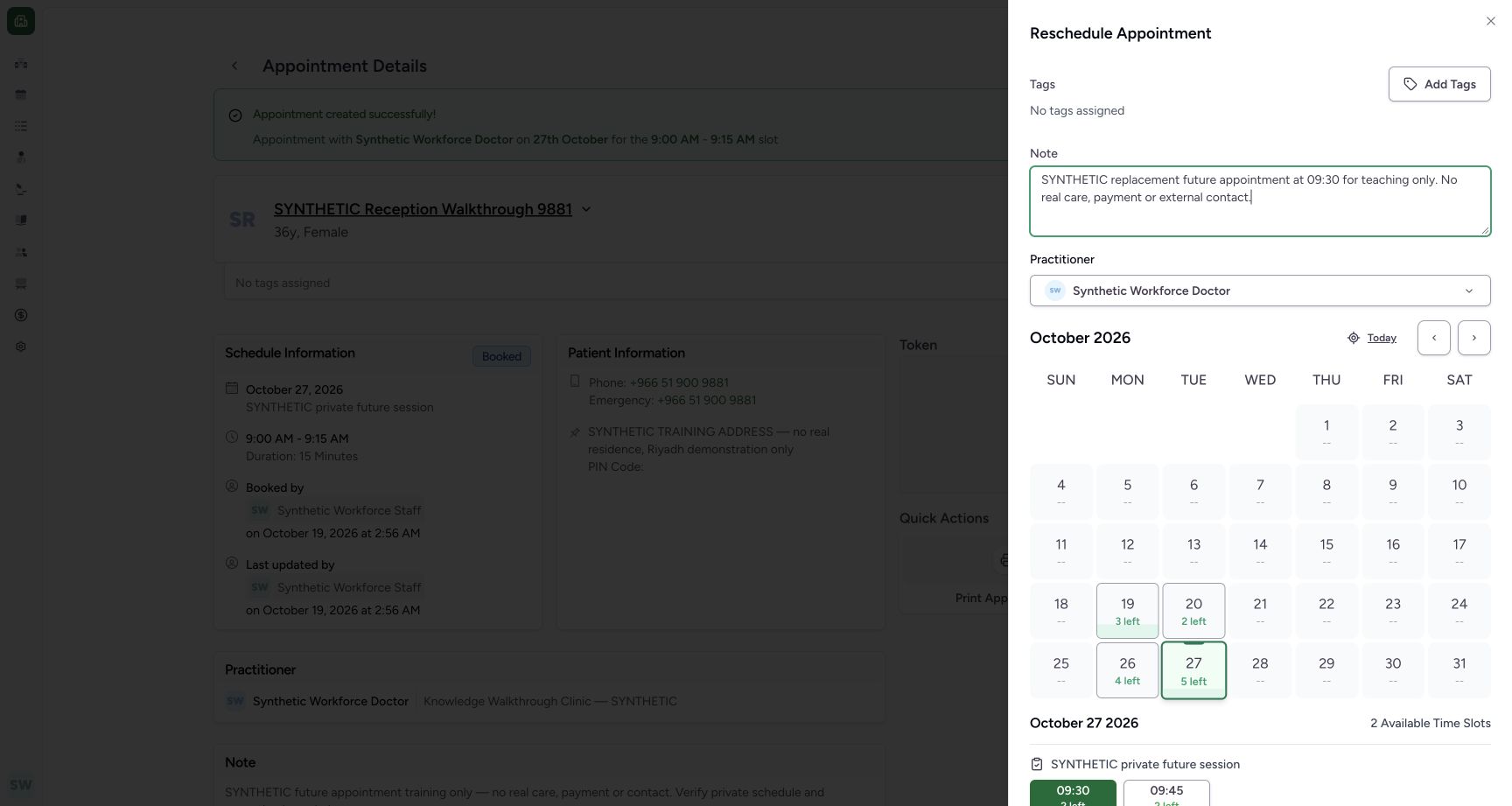Go to the previous month
The height and width of the screenshot is (806, 1512).
(x=1434, y=338)
